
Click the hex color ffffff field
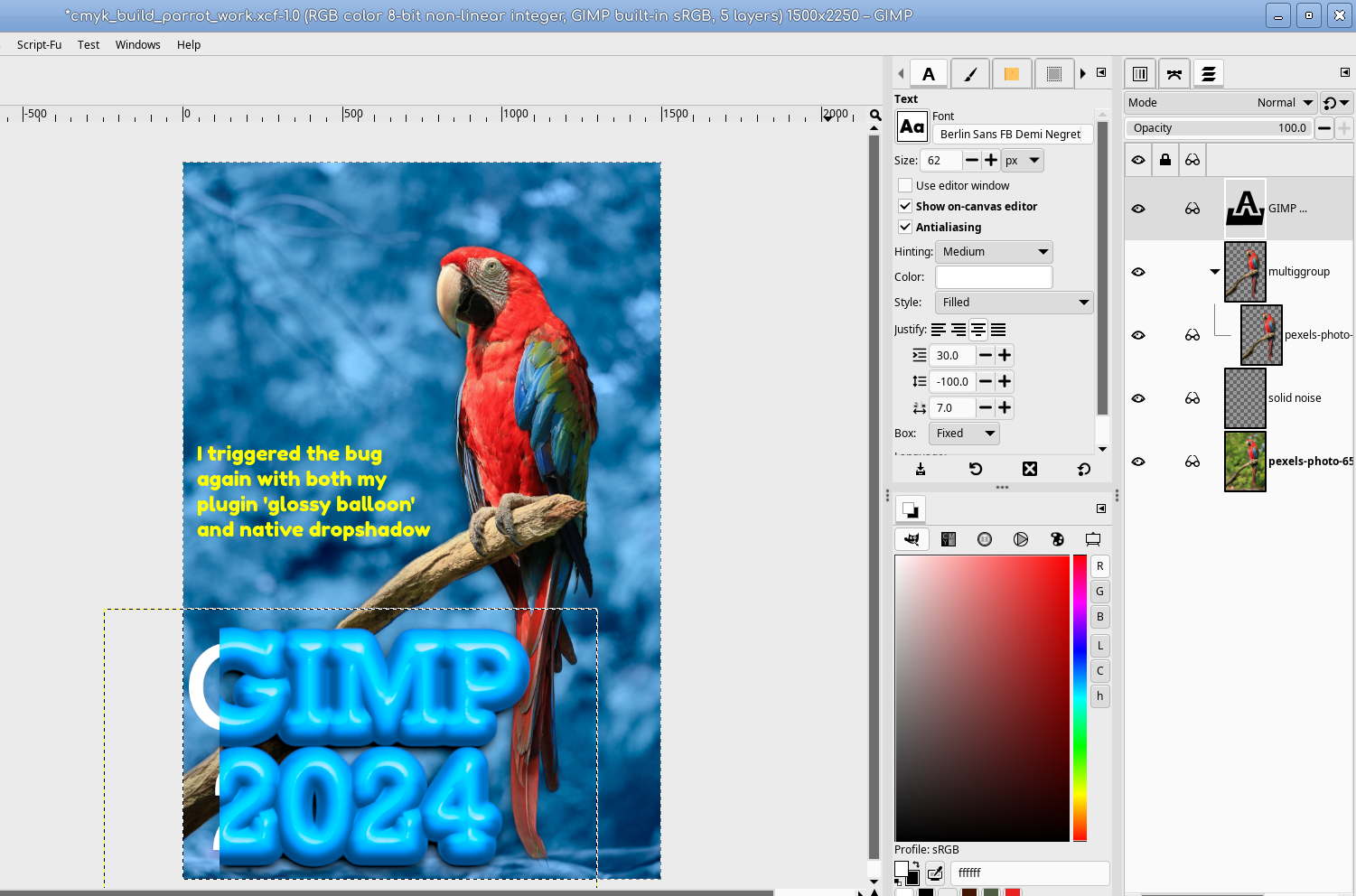[x=1030, y=873]
